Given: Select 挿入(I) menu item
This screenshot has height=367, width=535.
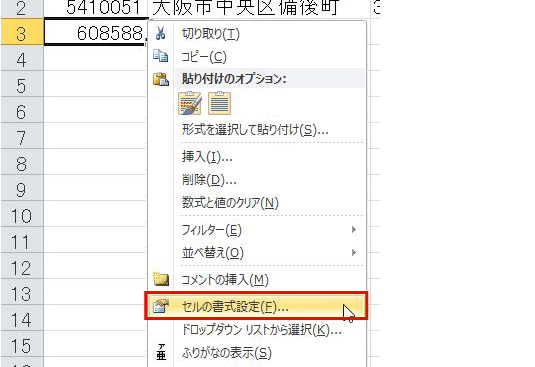Looking at the screenshot, I should (207, 157).
